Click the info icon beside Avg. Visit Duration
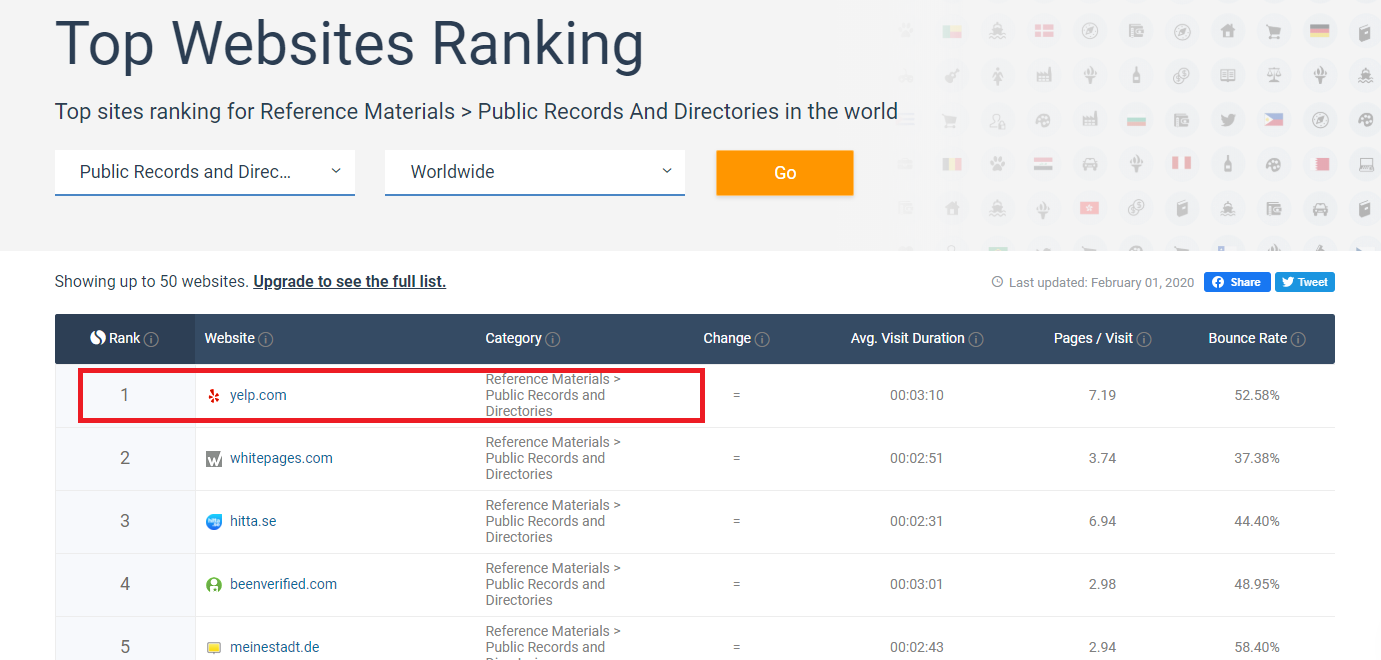This screenshot has width=1381, height=660. click(x=976, y=338)
